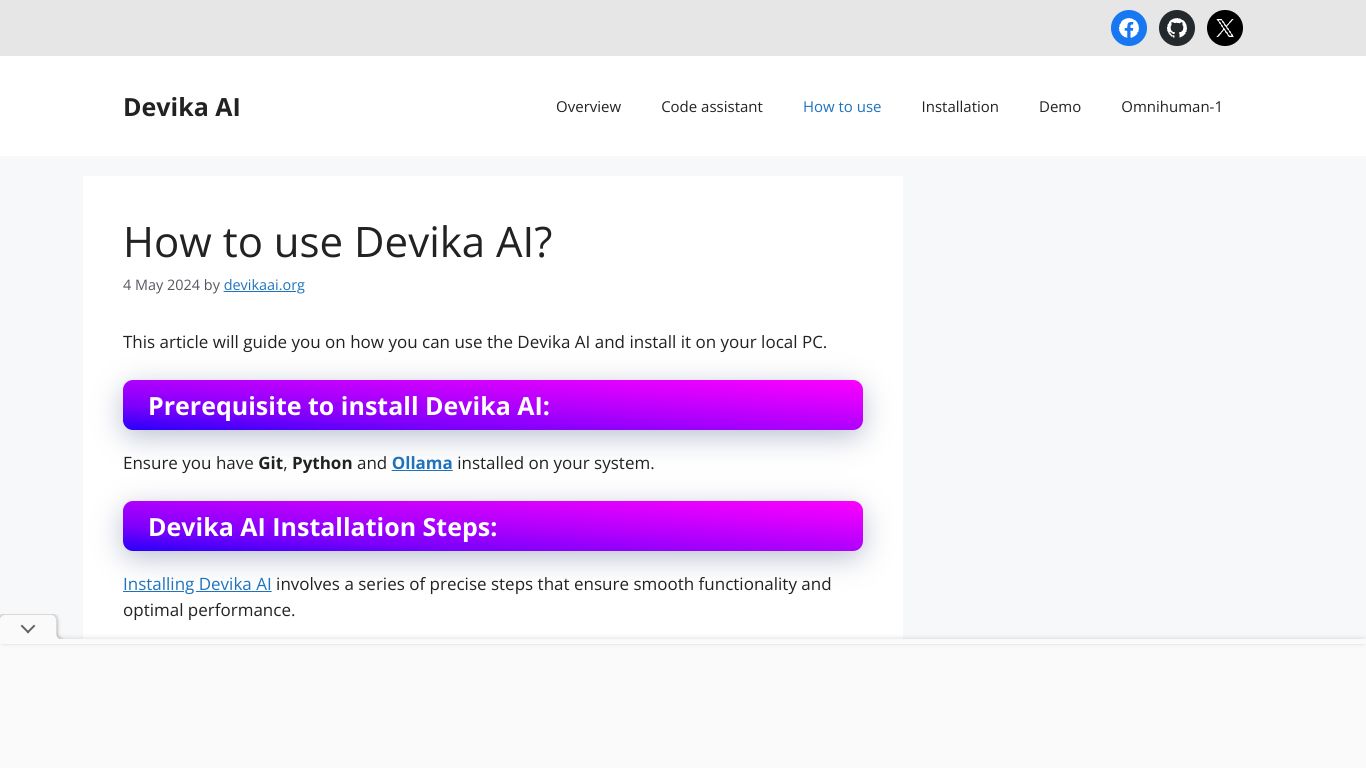Click the bold word Python

click(x=322, y=463)
